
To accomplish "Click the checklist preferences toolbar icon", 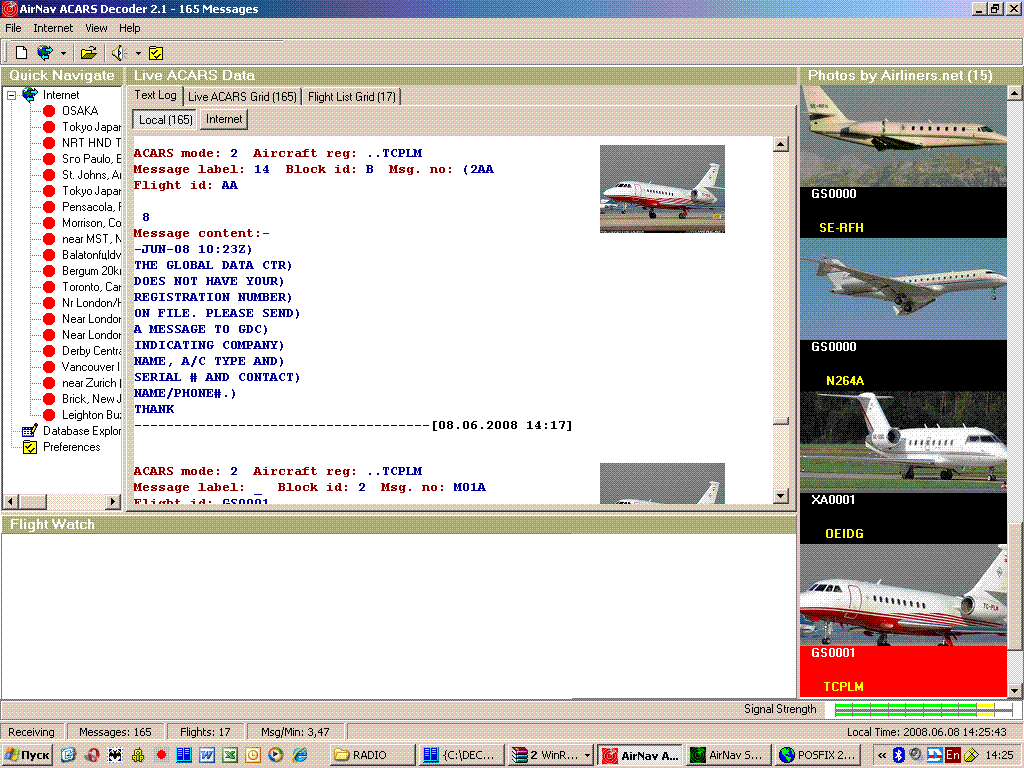I will pos(156,53).
